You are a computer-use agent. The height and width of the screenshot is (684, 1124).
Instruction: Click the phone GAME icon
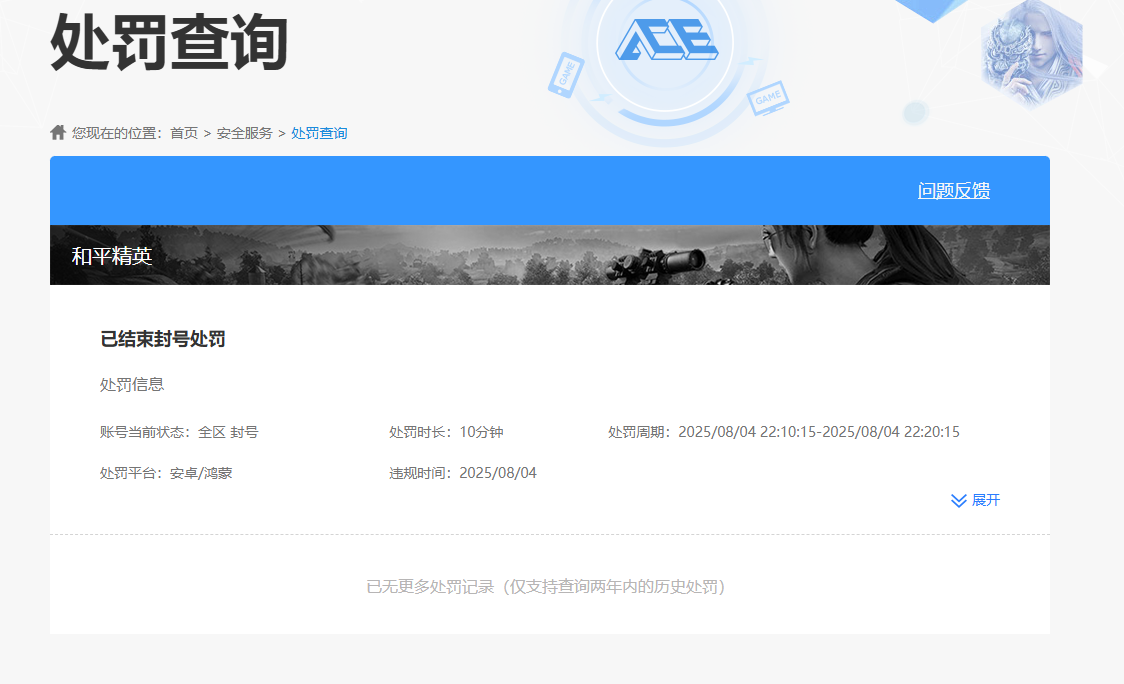pos(565,74)
